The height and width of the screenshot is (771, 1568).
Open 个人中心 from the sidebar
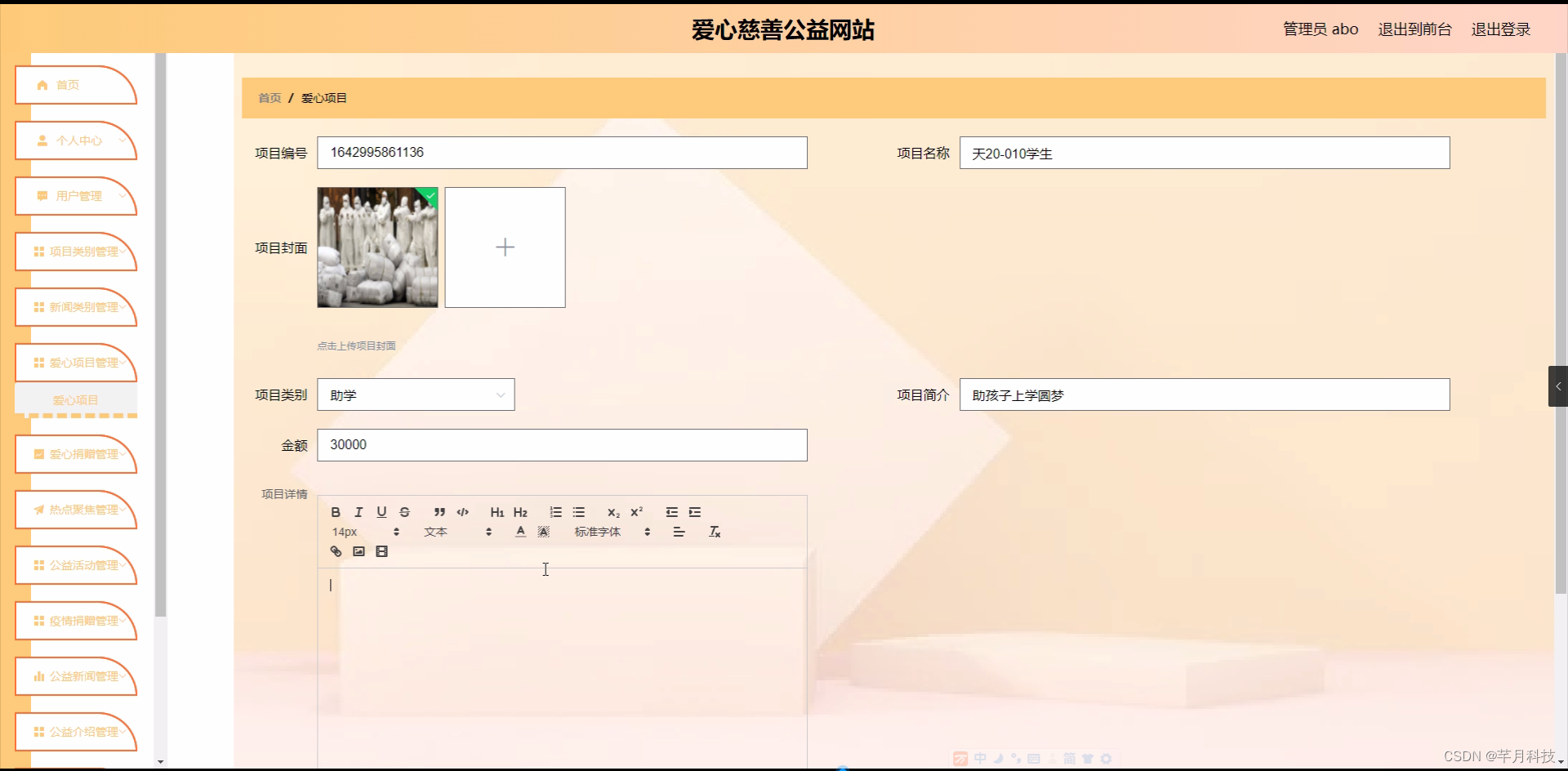click(x=76, y=140)
